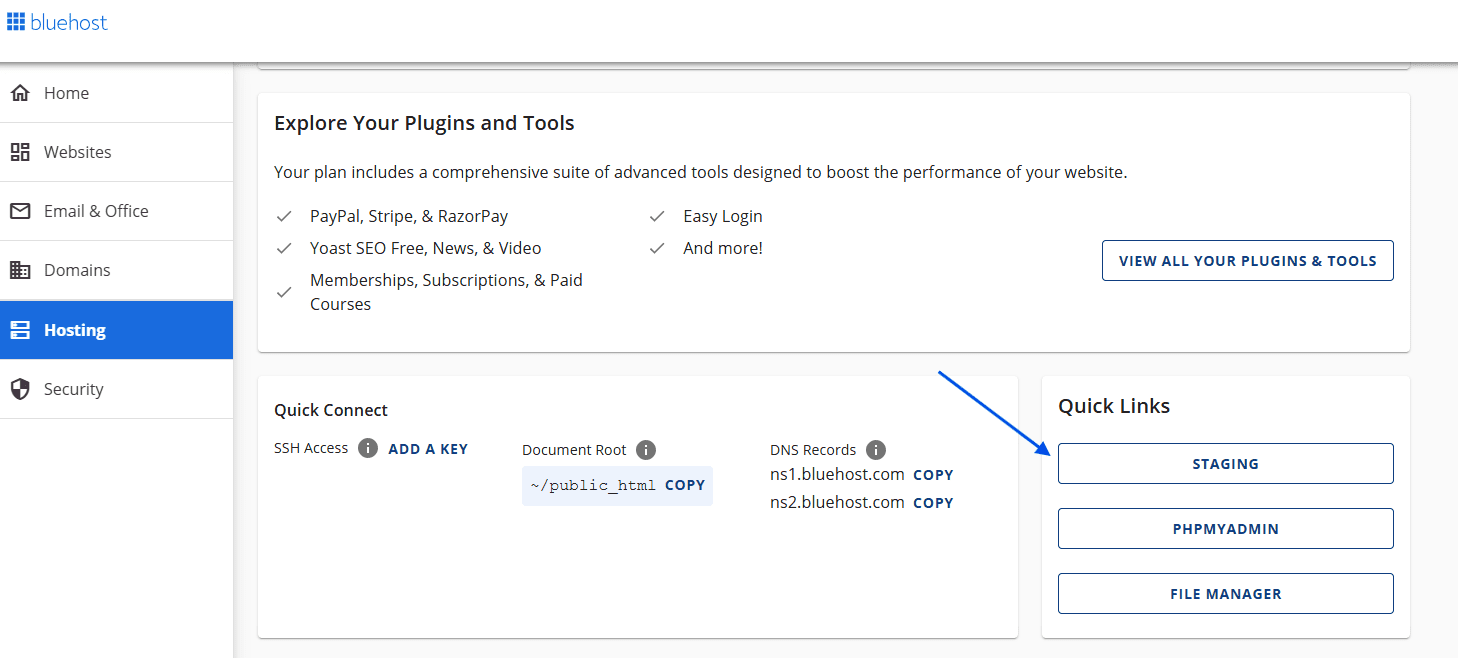Click the Websites dashboard icon in sidebar
1458x658 pixels.
click(x=20, y=152)
